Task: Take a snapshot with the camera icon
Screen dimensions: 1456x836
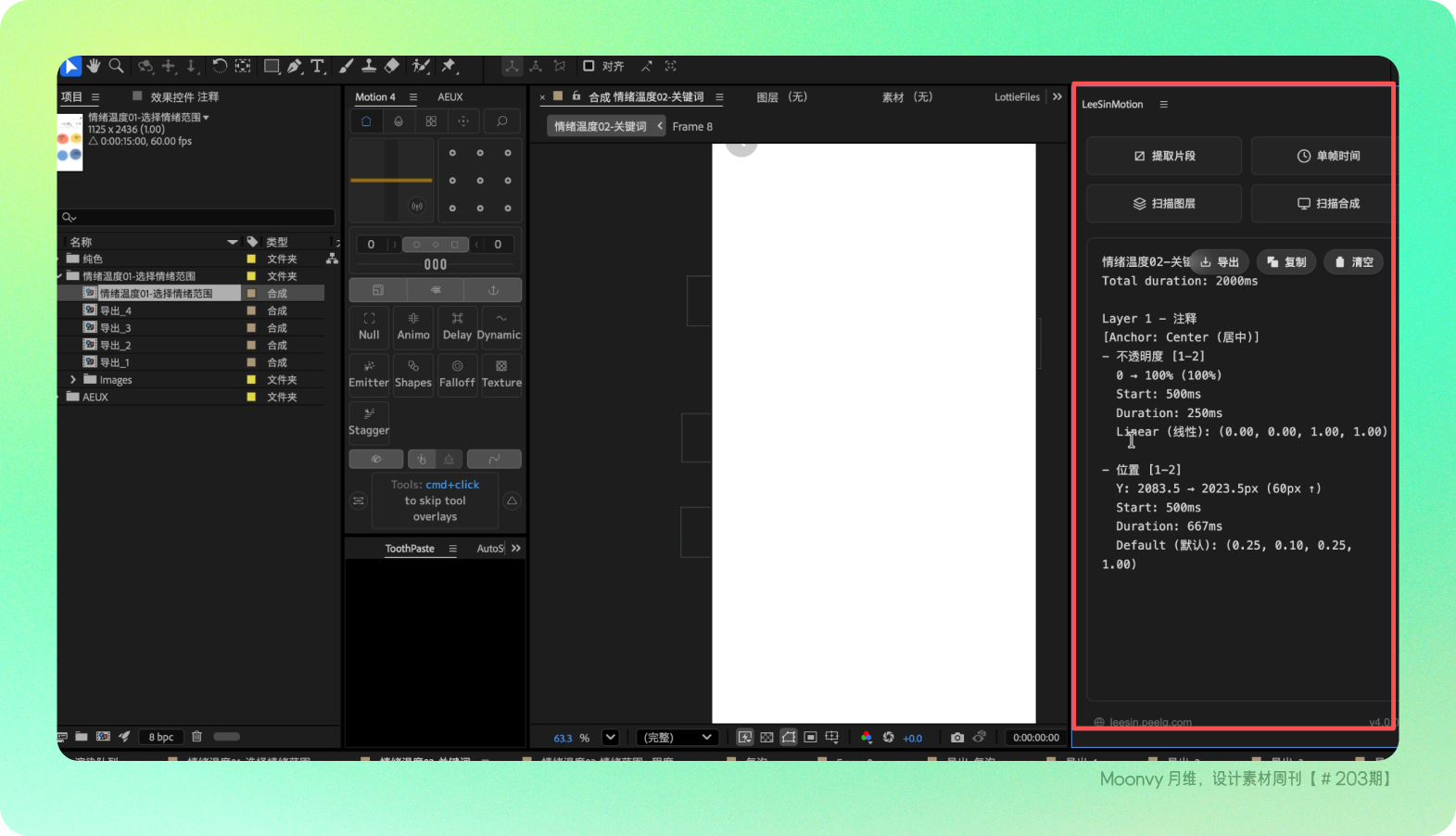Action: pos(956,738)
